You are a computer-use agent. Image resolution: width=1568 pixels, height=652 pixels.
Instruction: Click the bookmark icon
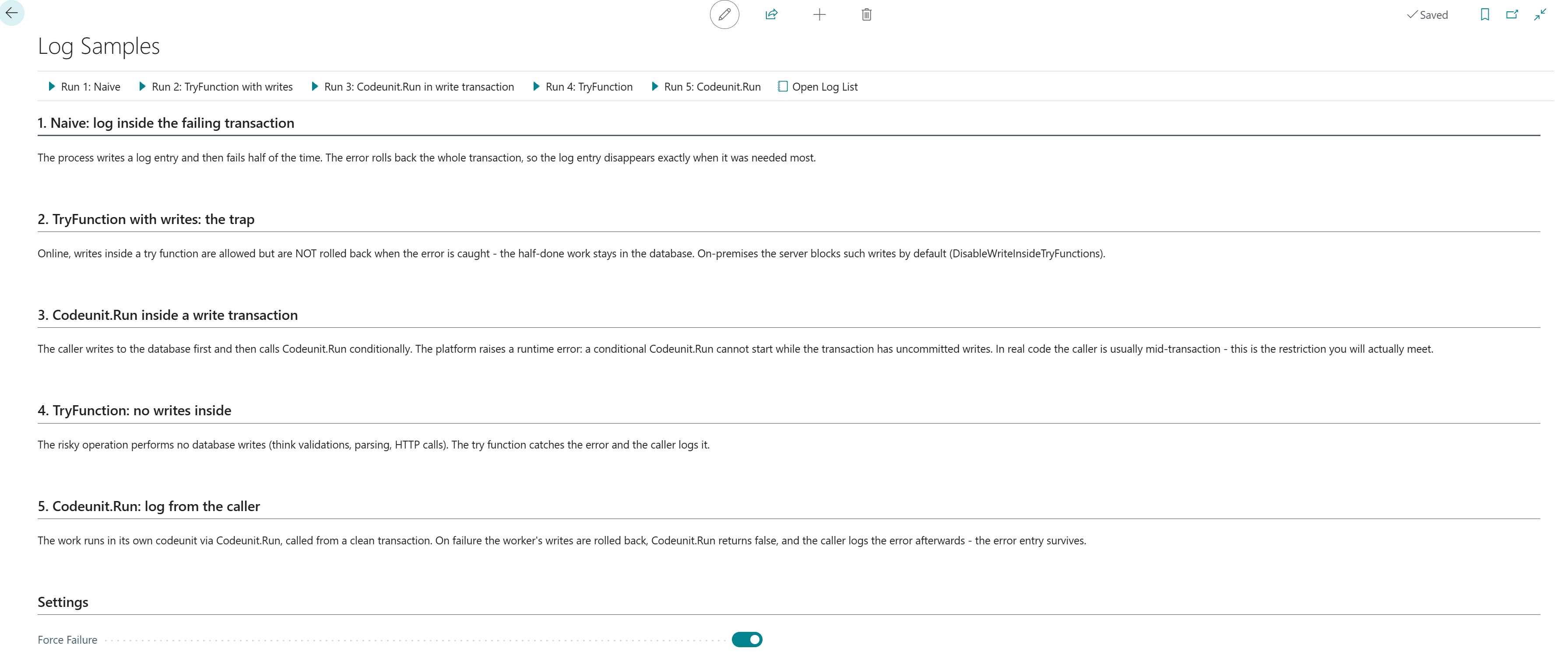[x=1484, y=14]
